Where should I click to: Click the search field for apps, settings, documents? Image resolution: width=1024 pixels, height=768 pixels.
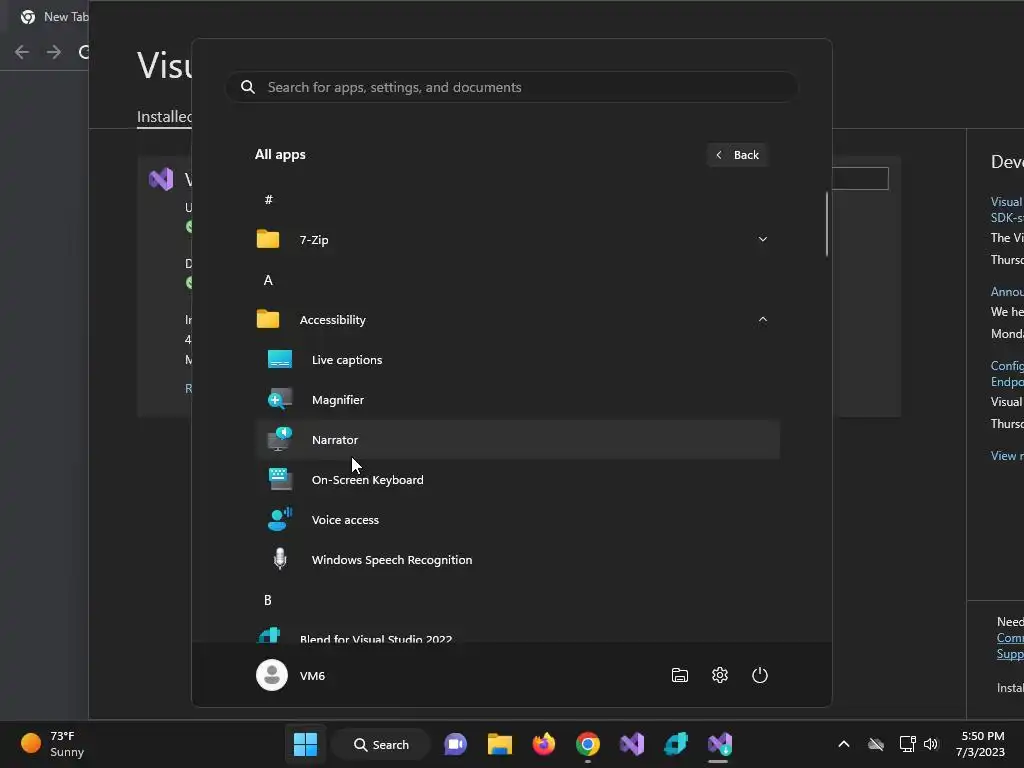(x=512, y=87)
